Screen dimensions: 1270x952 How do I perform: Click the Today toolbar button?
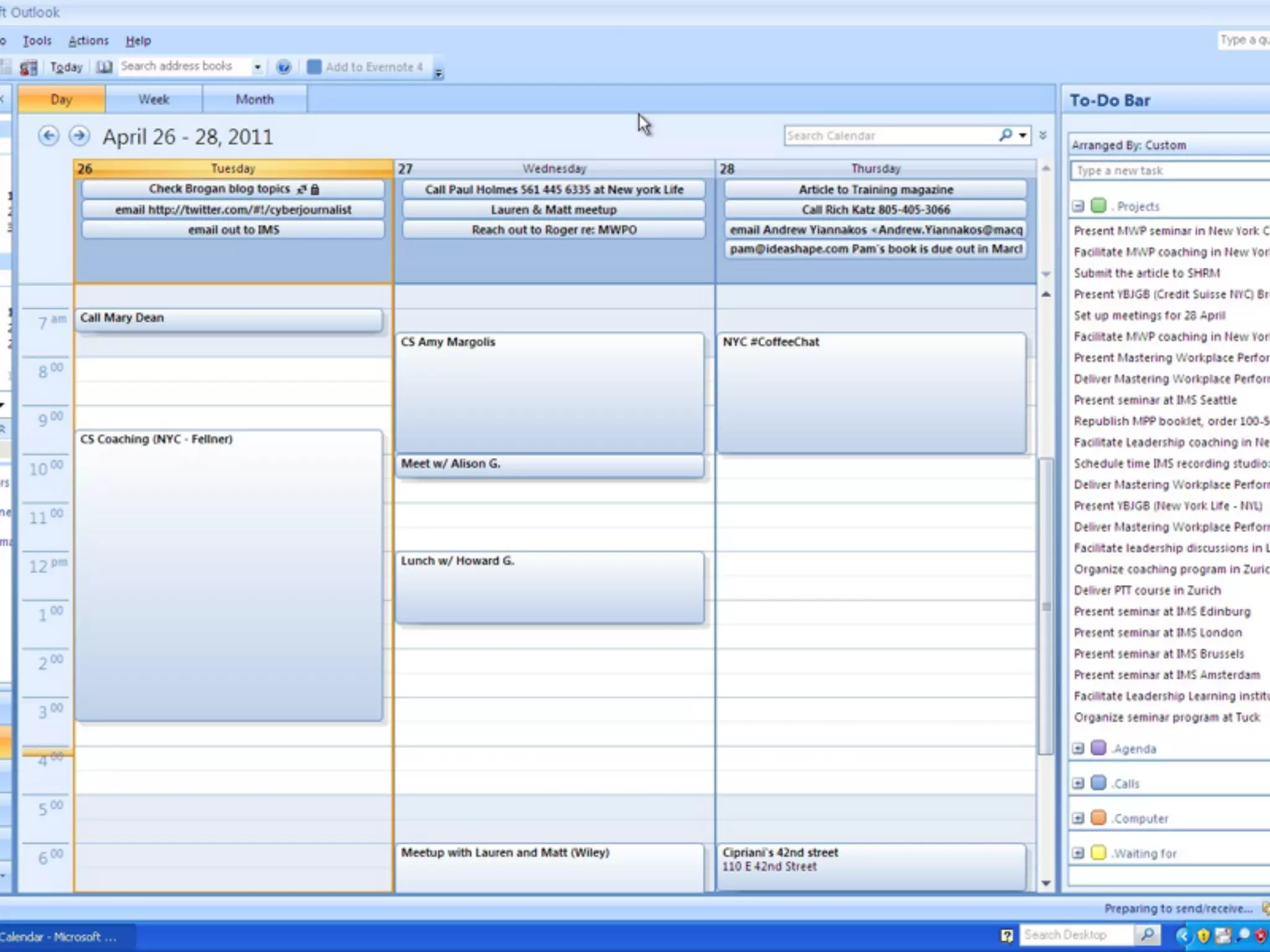[x=66, y=67]
